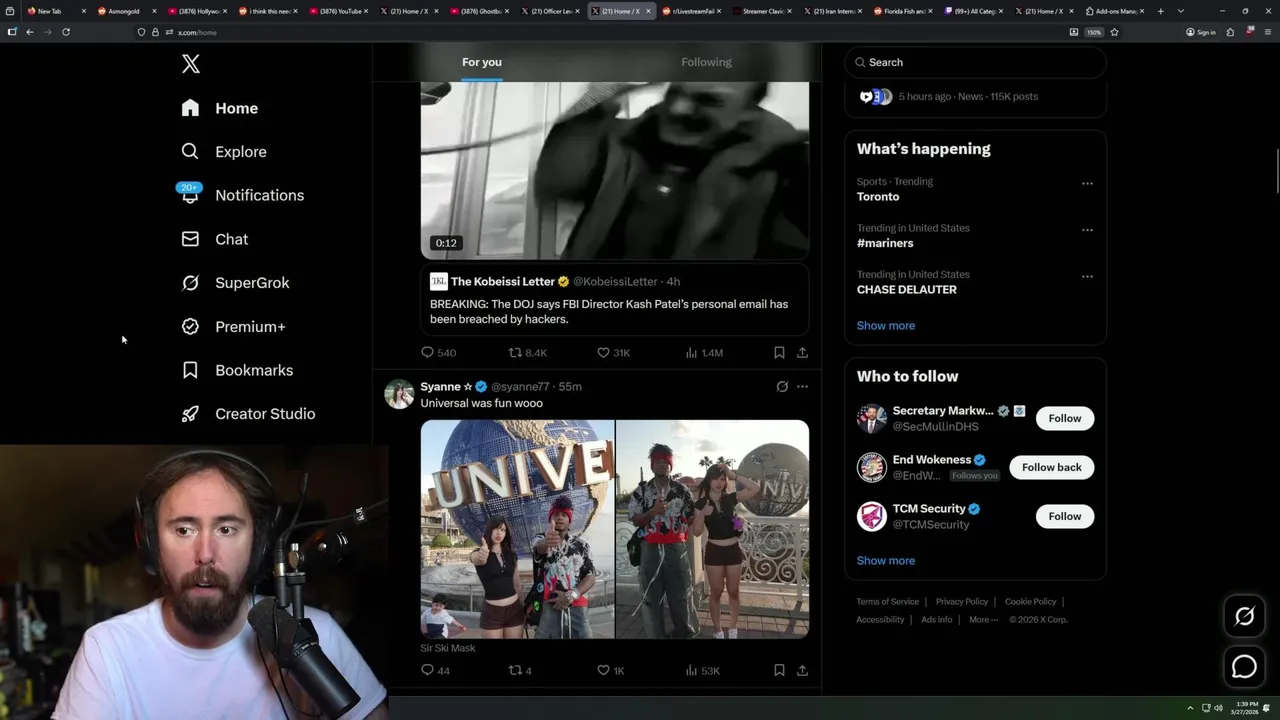This screenshot has height=720, width=1280.
Task: Click the X logo in sidebar
Action: point(191,64)
